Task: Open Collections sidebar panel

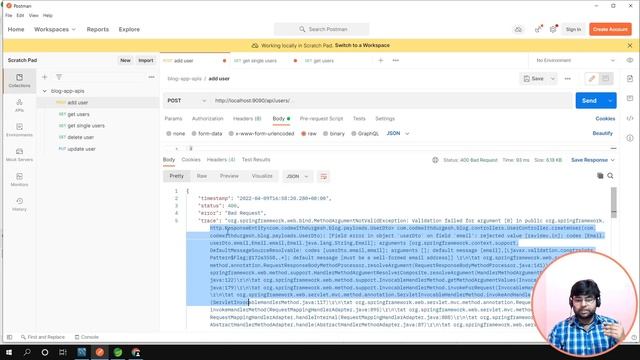Action: (19, 80)
